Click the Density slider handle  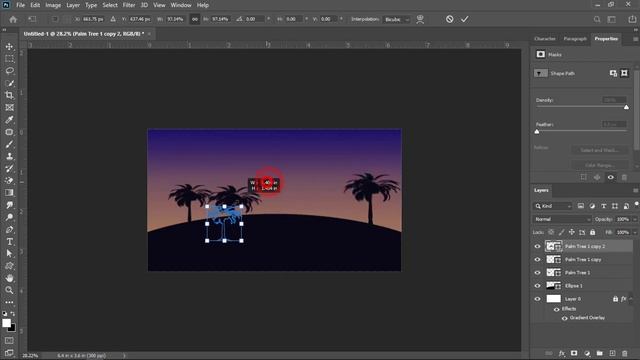coord(626,107)
